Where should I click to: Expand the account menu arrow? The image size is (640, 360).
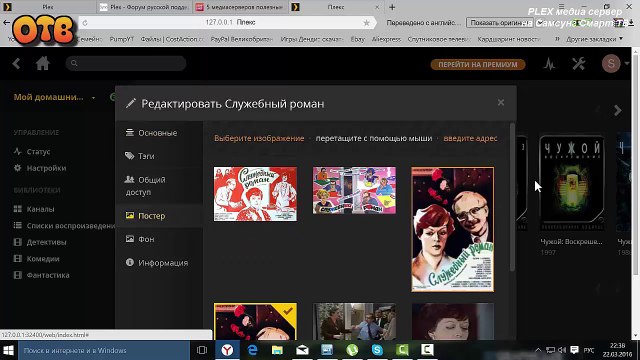coord(627,63)
